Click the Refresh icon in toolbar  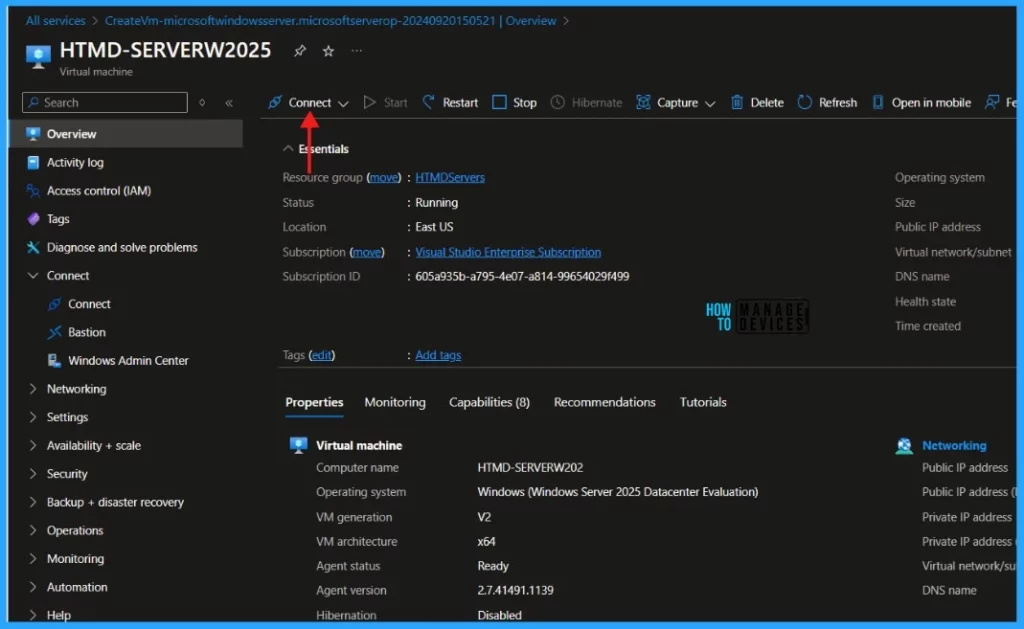pyautogui.click(x=805, y=102)
